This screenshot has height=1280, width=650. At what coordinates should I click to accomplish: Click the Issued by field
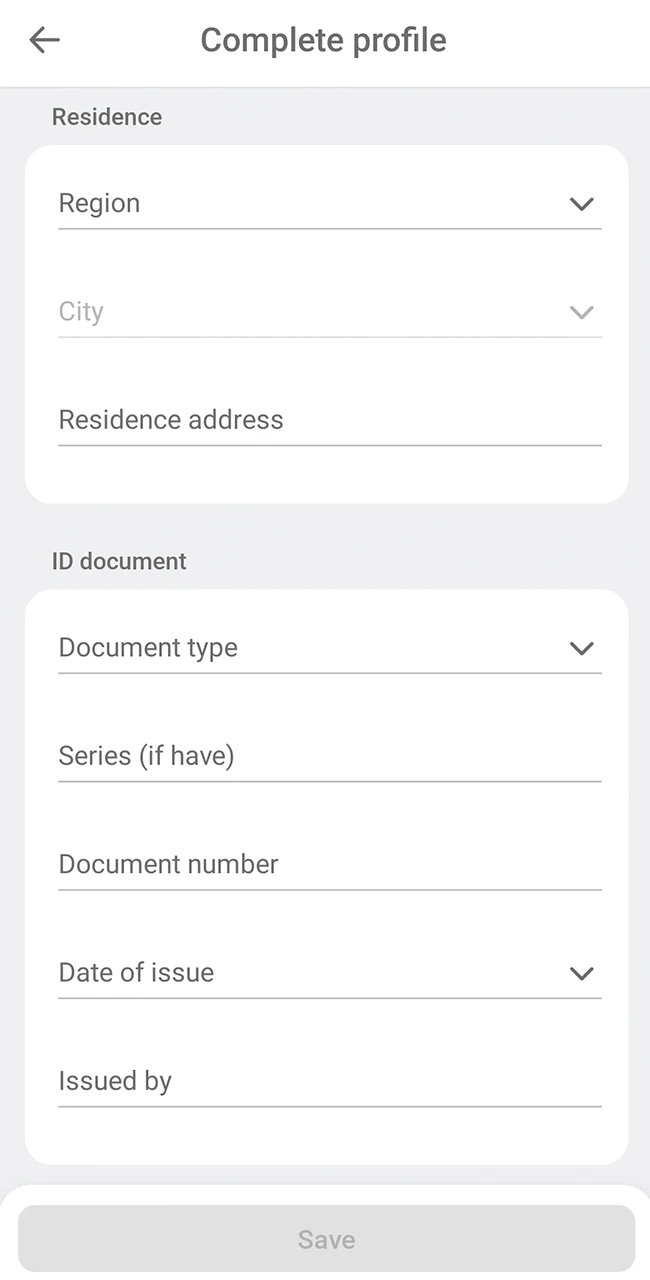tap(325, 1081)
